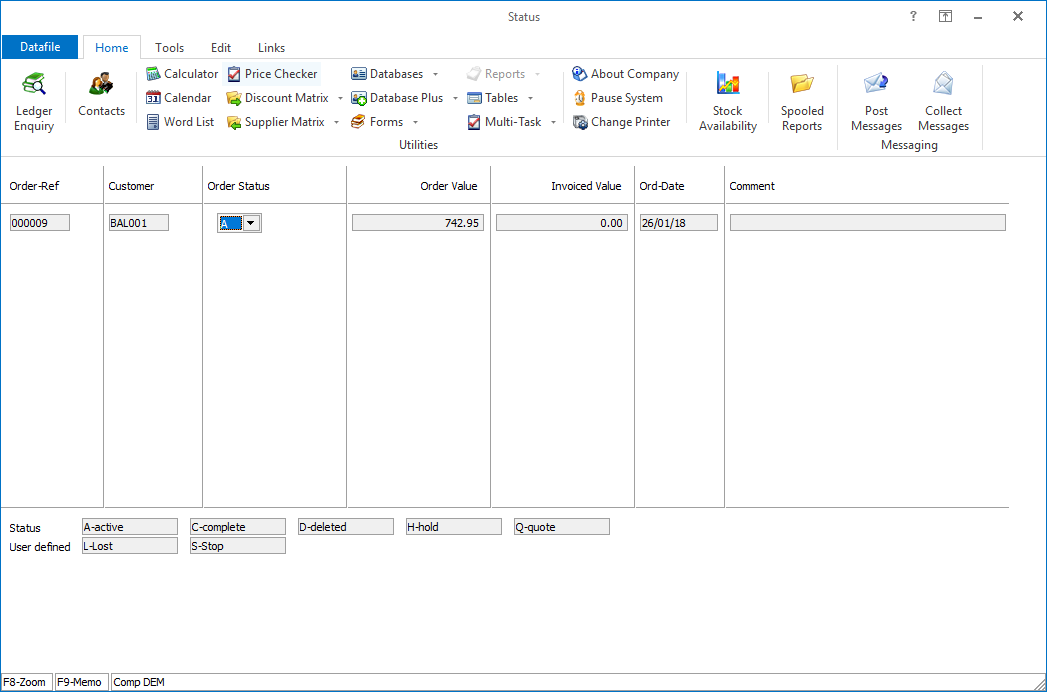Open the Multi-Task utility
The height and width of the screenshot is (692, 1047).
point(503,122)
